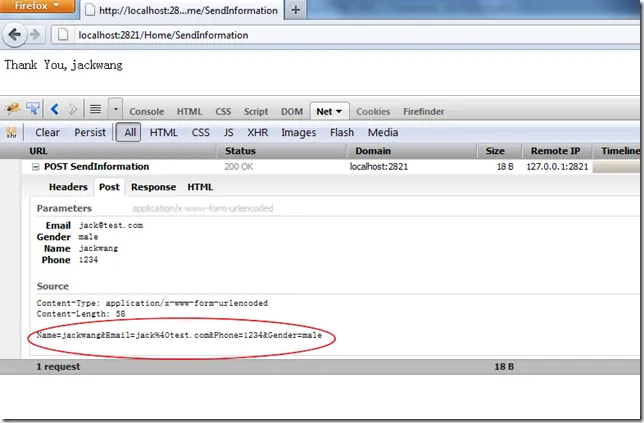Open the Headers tab of the request
Image resolution: width=644 pixels, height=423 pixels.
[68, 187]
